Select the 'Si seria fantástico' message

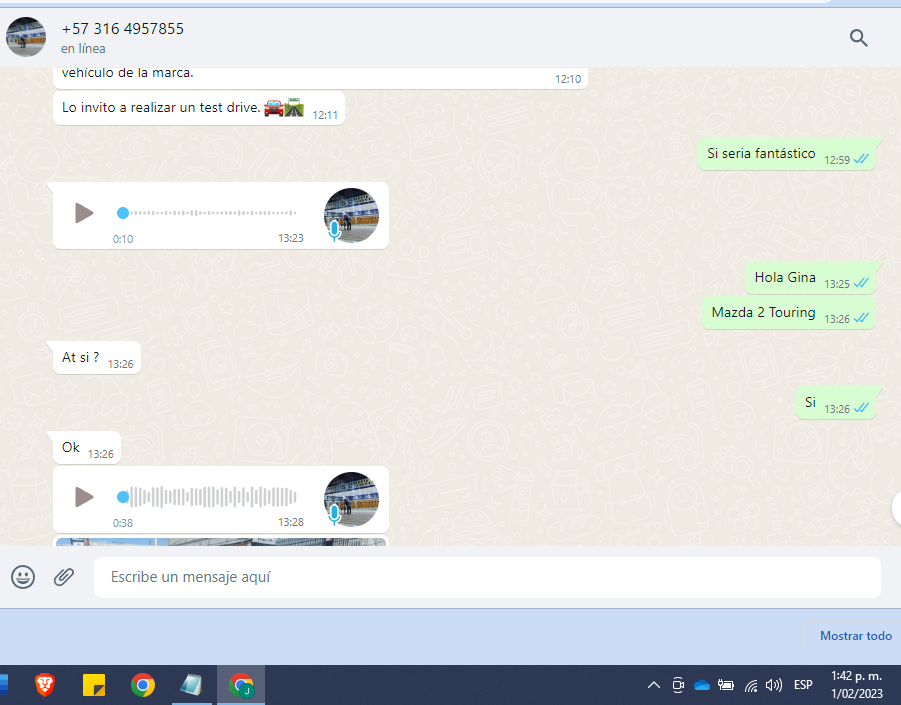point(787,154)
